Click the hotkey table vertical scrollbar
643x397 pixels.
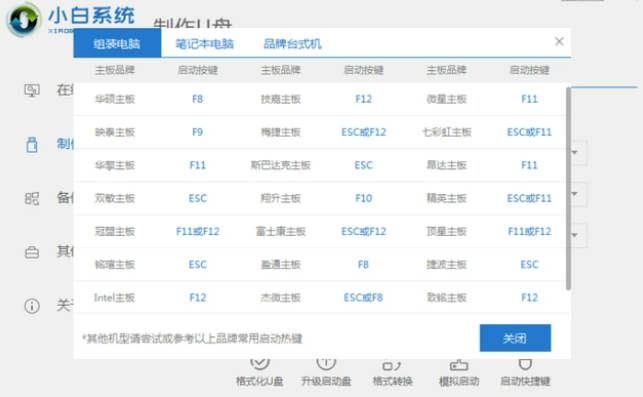tap(568, 188)
